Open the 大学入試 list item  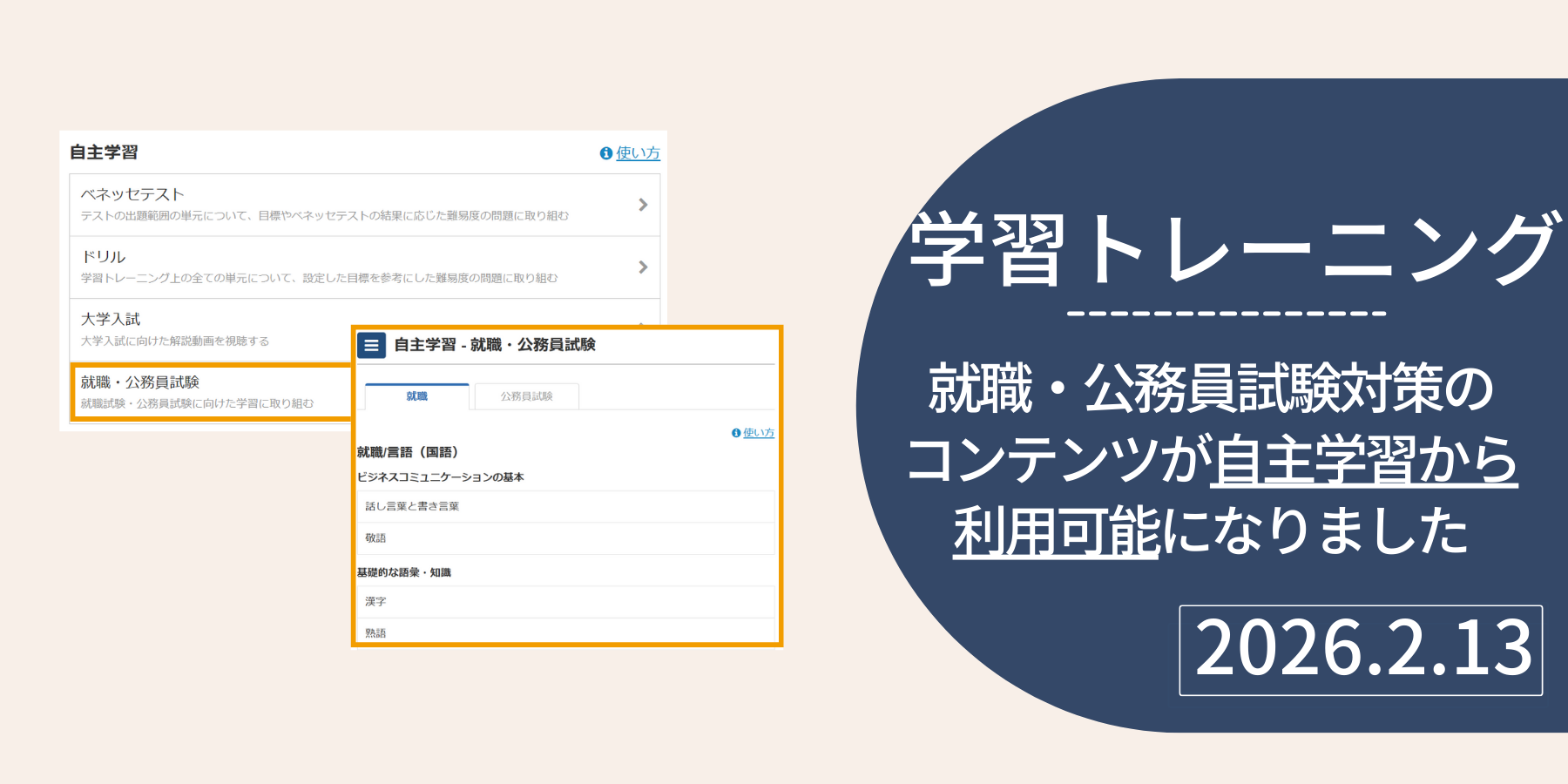click(x=210, y=329)
